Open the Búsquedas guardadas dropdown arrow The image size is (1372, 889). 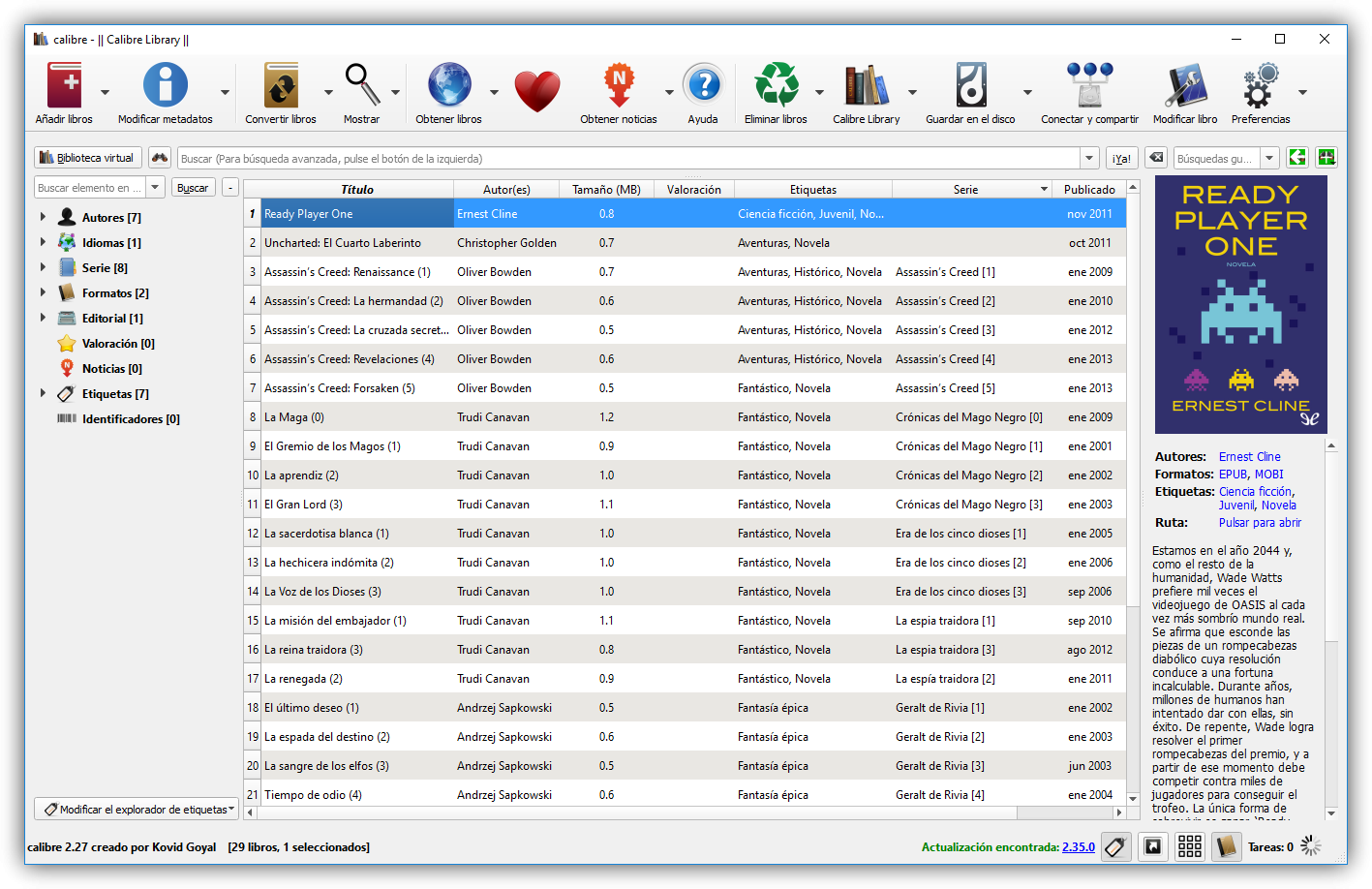click(1270, 158)
